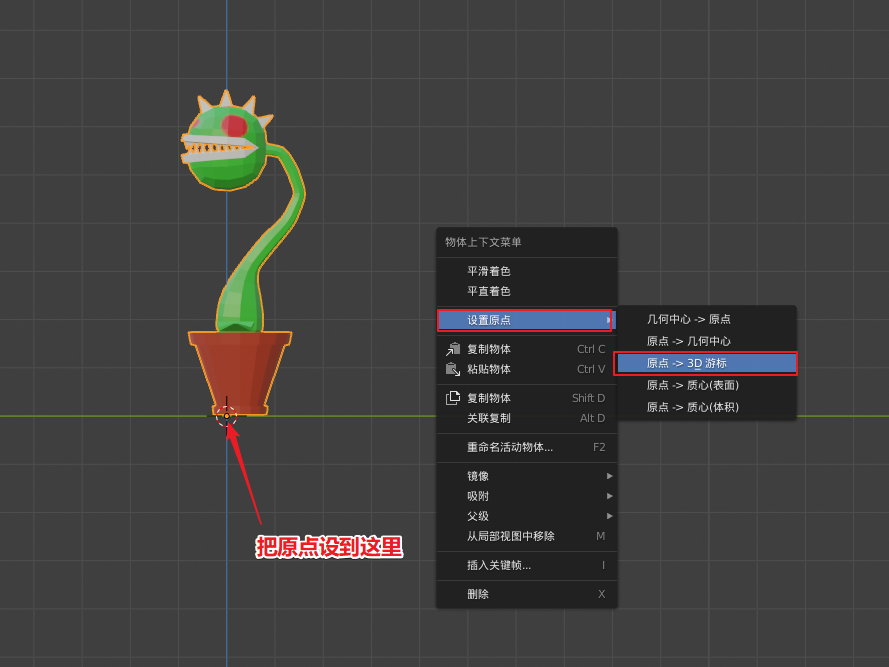Choose 插入关键帧... entry
Image resolution: width=889 pixels, height=667 pixels.
(x=527, y=565)
